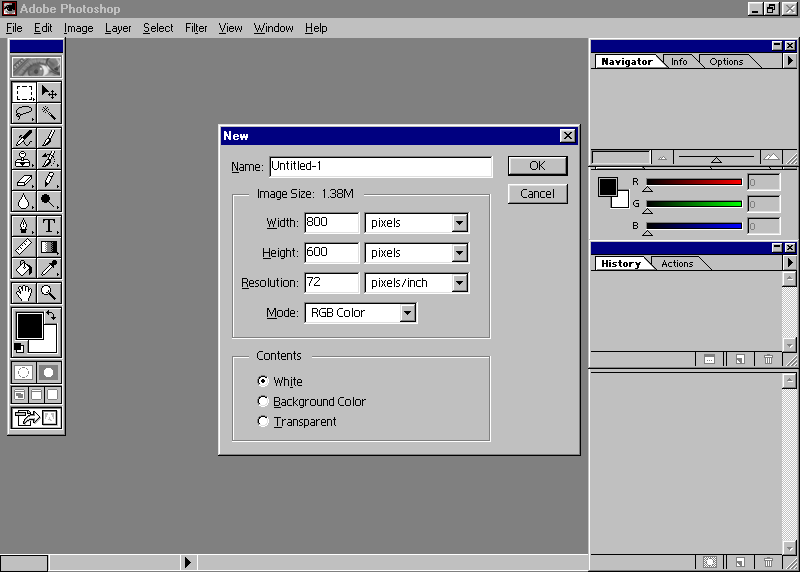Click the Name text field
Image resolution: width=800 pixels, height=572 pixels.
381,166
